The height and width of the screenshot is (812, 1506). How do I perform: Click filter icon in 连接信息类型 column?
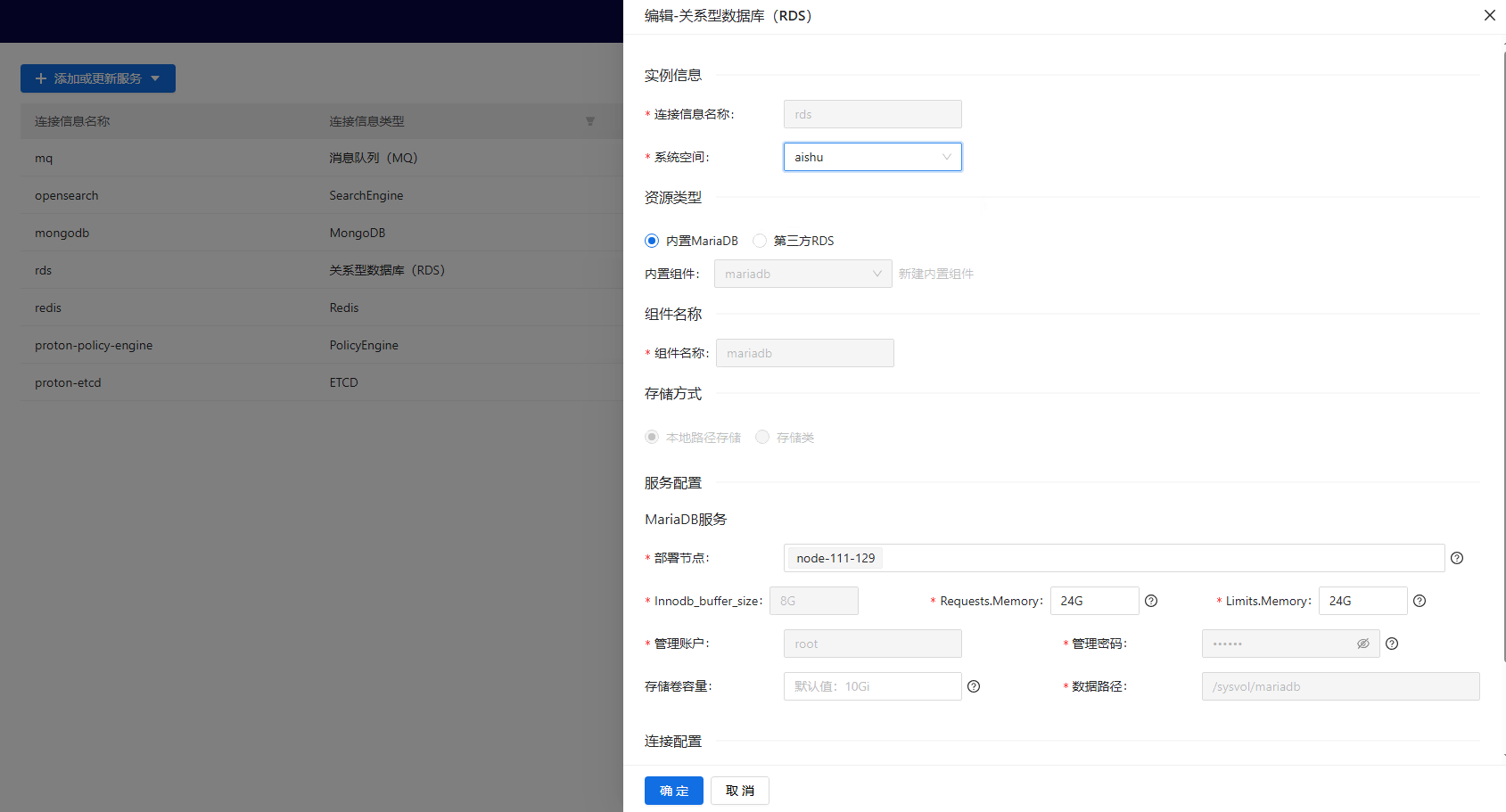coord(589,121)
